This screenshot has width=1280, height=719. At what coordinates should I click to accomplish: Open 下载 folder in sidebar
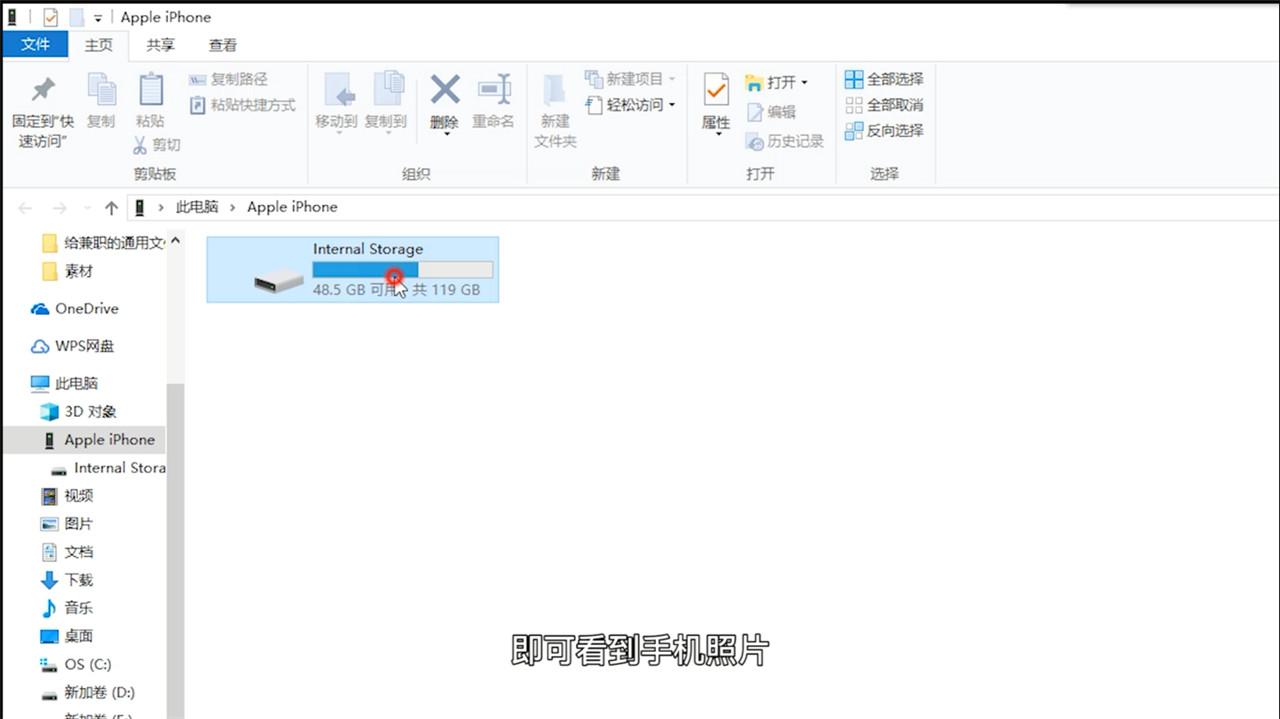tap(67, 580)
